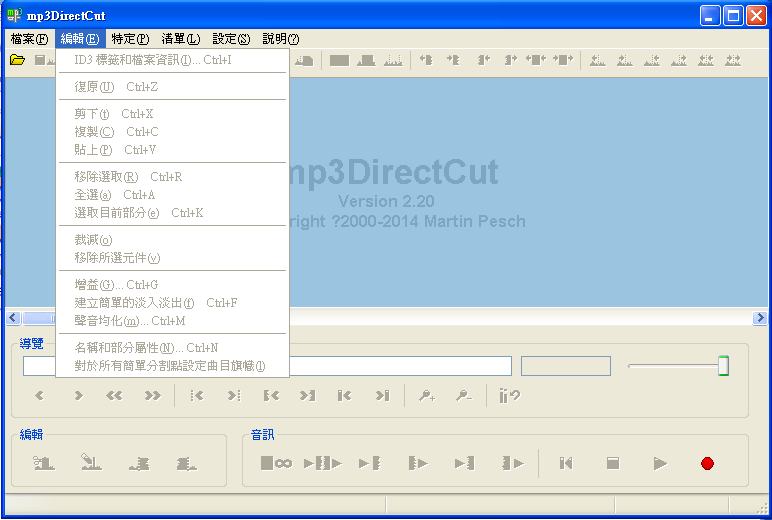Click the fourth icon in the 編輯 panel

coord(187,463)
